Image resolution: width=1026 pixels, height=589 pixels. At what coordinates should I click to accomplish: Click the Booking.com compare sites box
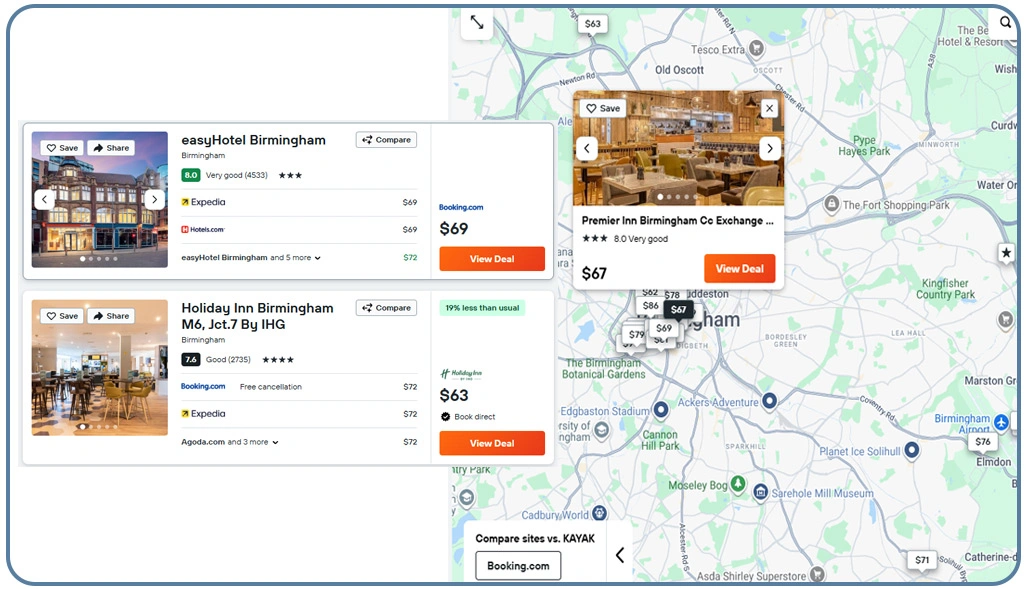[x=518, y=566]
